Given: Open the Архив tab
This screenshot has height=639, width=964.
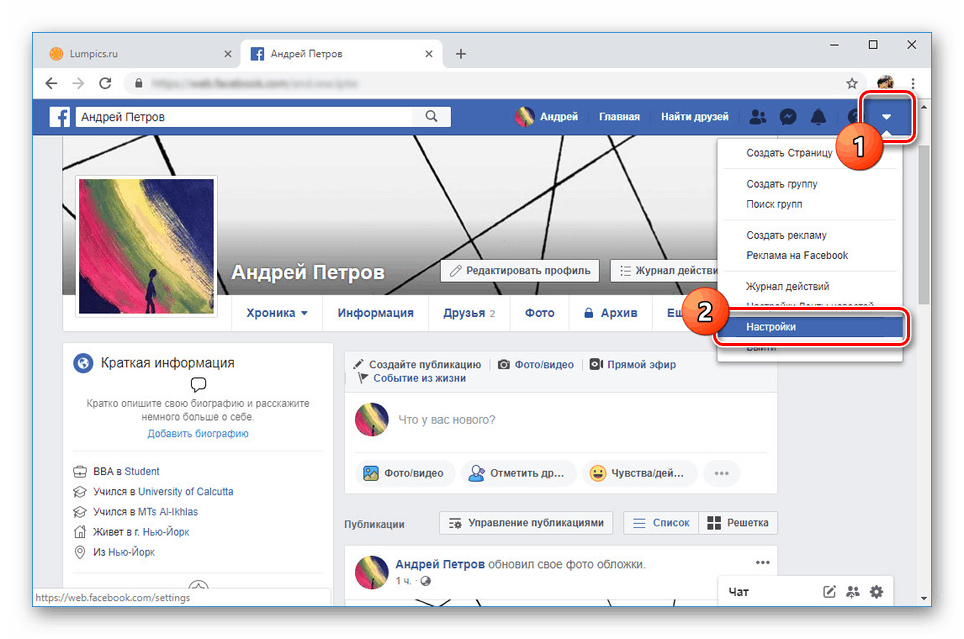Looking at the screenshot, I should [610, 313].
